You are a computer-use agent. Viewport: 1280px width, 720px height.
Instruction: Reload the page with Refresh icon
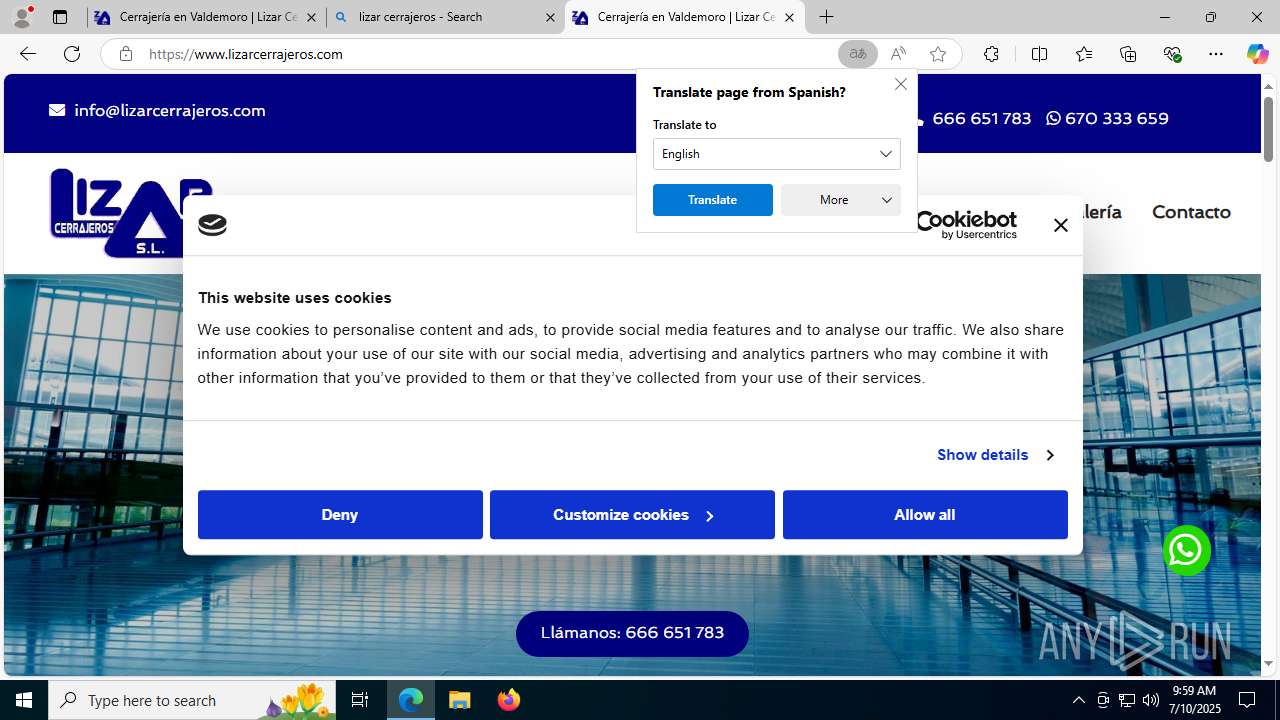click(72, 54)
